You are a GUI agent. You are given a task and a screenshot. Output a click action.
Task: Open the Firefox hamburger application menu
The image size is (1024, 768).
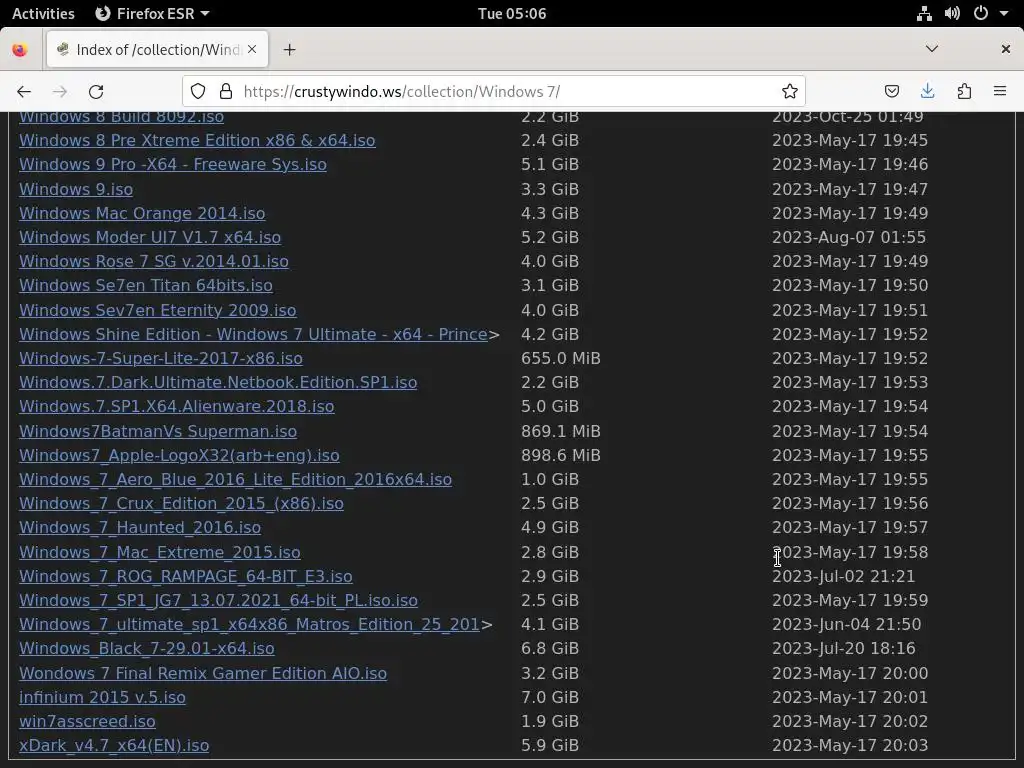(1000, 91)
